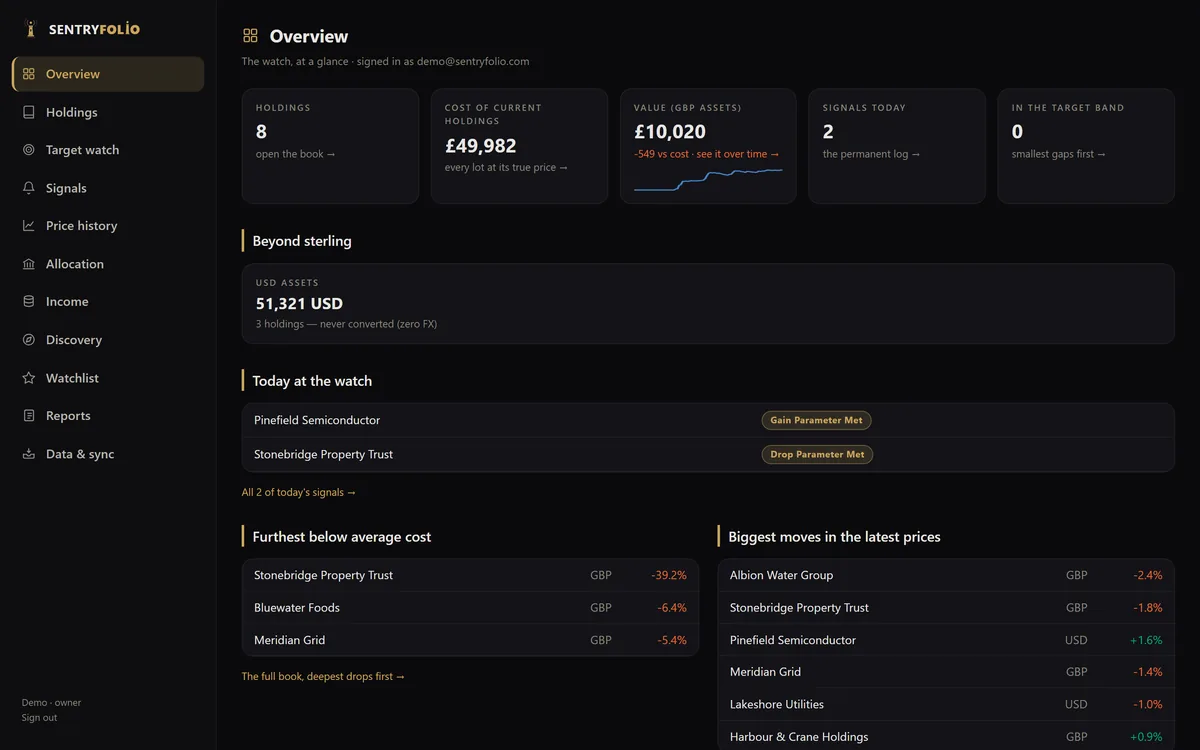Screen dimensions: 1200x750
Task: Select the active Overview menu item
Action: coord(108,74)
